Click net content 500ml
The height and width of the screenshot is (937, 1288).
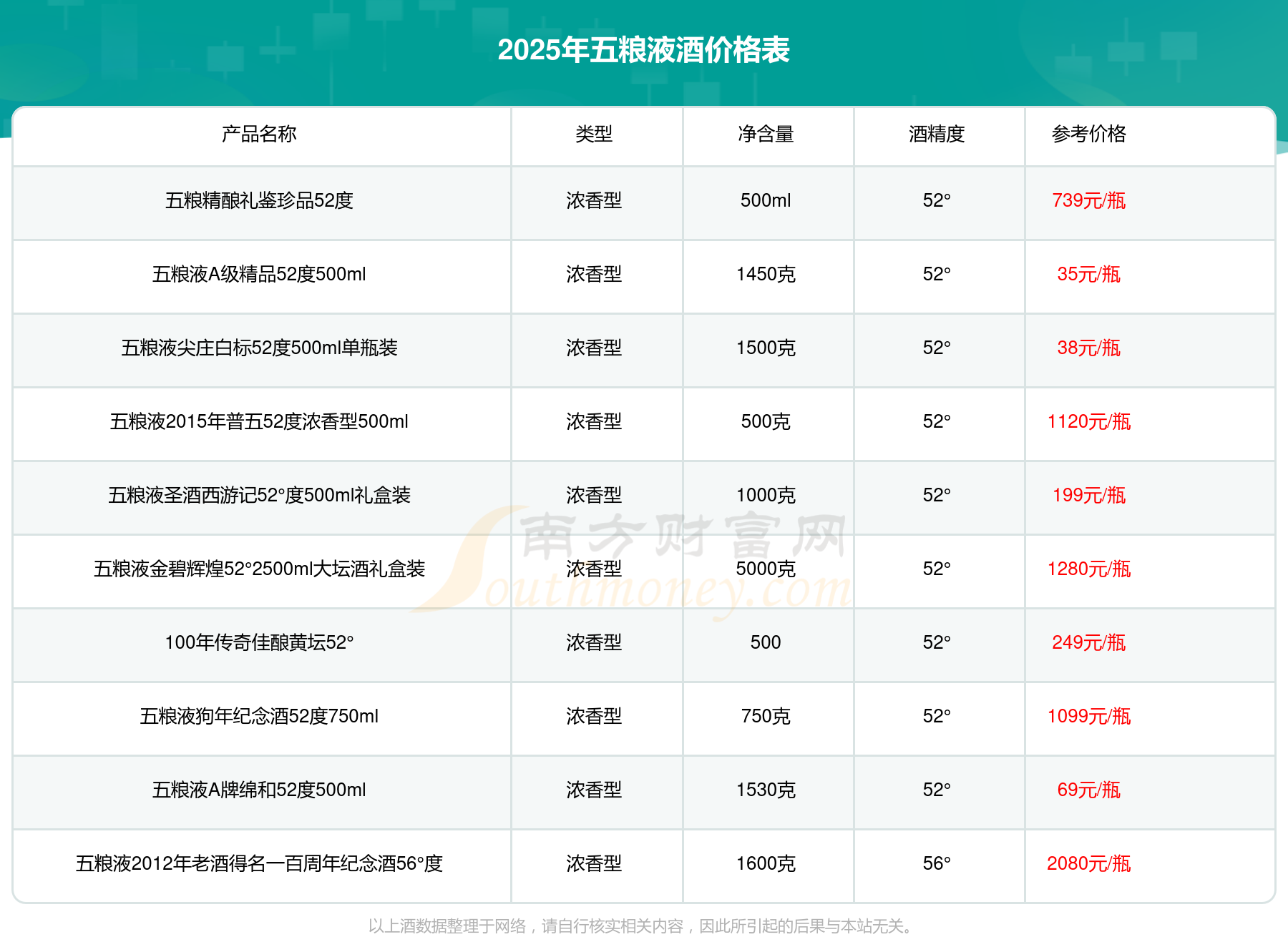pos(766,200)
